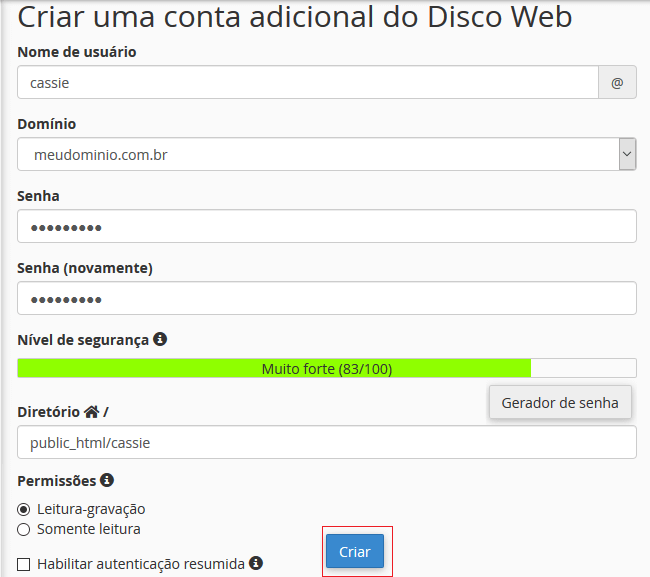Viewport: 650px width, 577px height.
Task: Select the Leitura-gravação radio button
Action: [24, 509]
